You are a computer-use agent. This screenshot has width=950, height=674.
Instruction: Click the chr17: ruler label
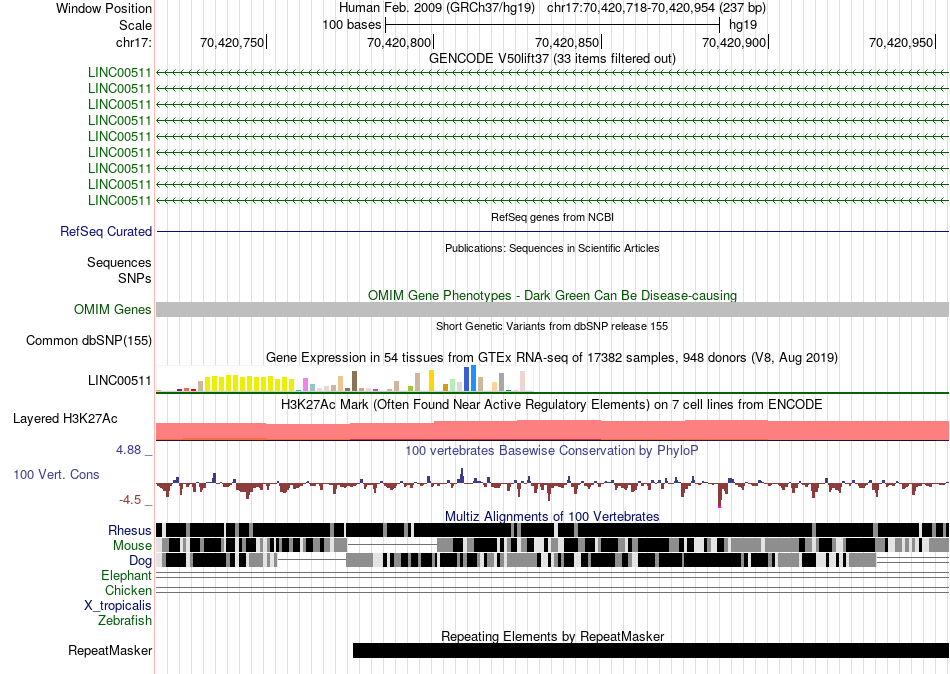[x=133, y=42]
